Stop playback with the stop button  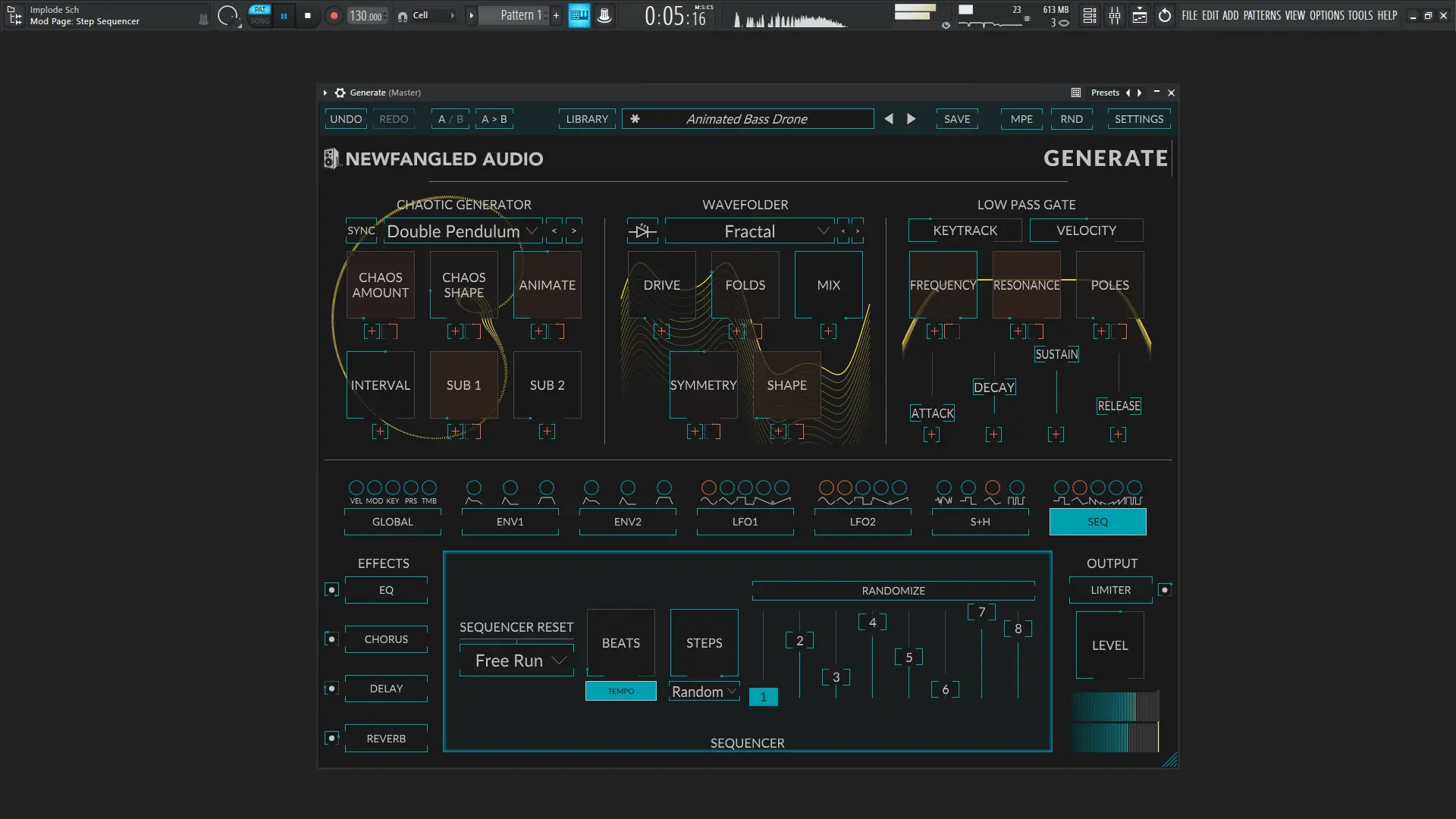(x=307, y=15)
